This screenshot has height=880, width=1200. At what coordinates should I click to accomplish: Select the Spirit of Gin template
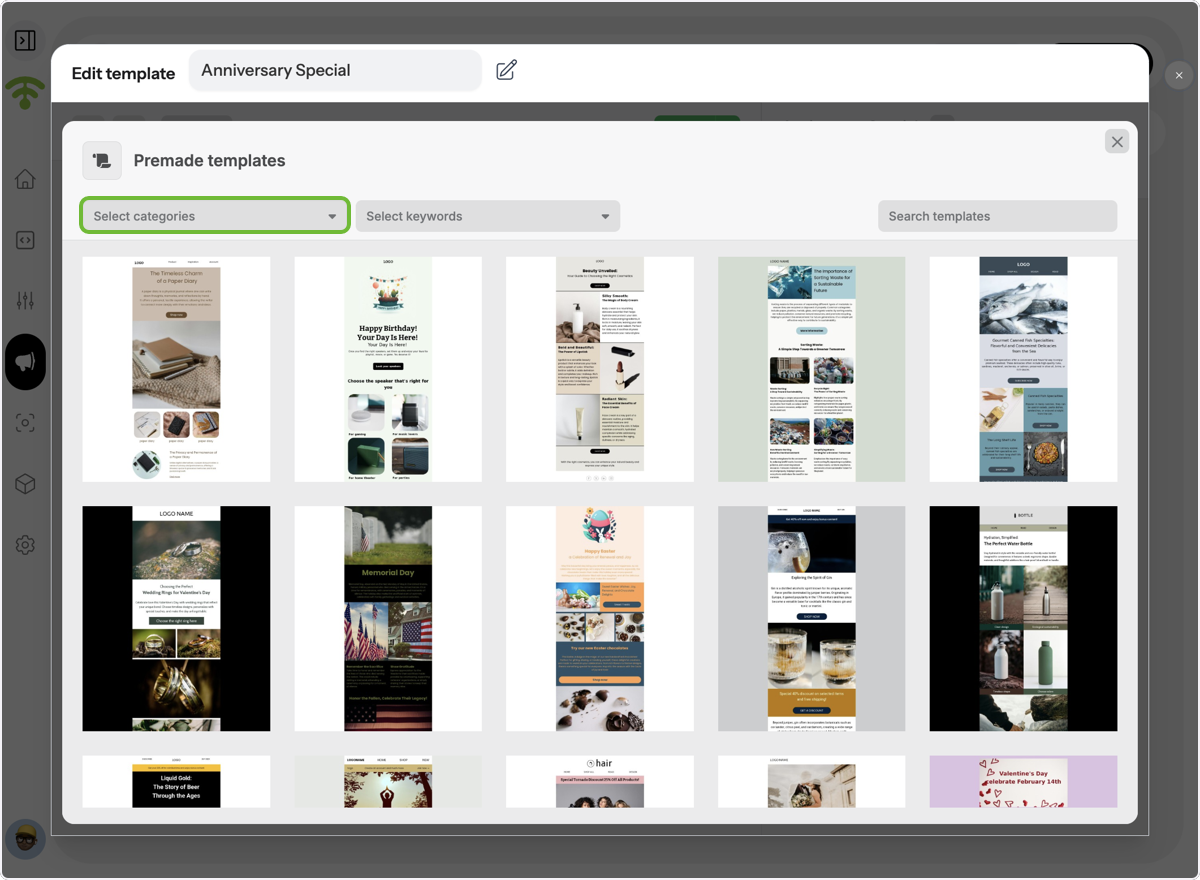click(x=812, y=618)
